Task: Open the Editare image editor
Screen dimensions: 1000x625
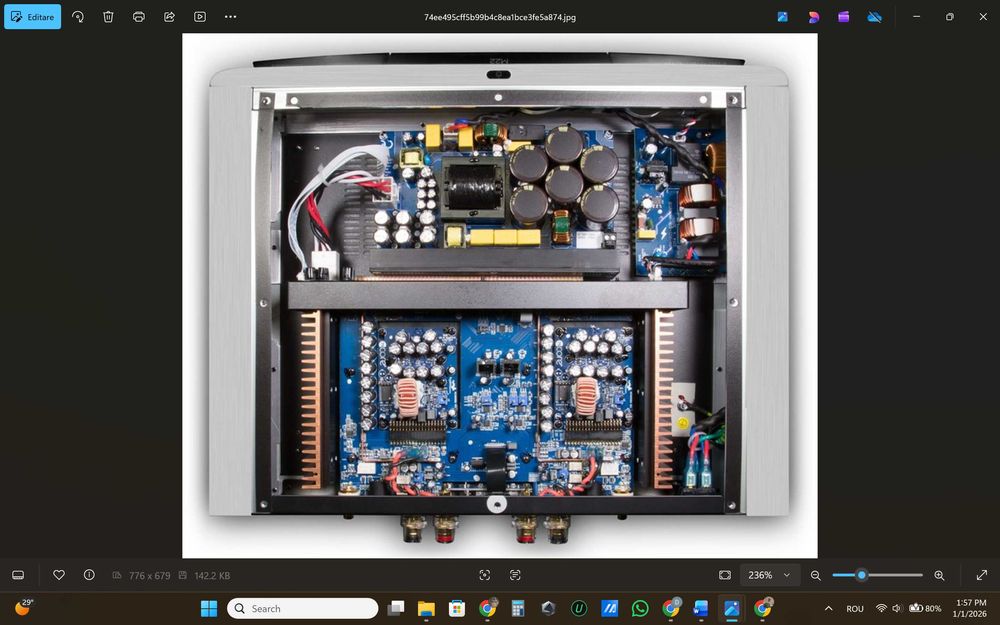Action: (33, 17)
